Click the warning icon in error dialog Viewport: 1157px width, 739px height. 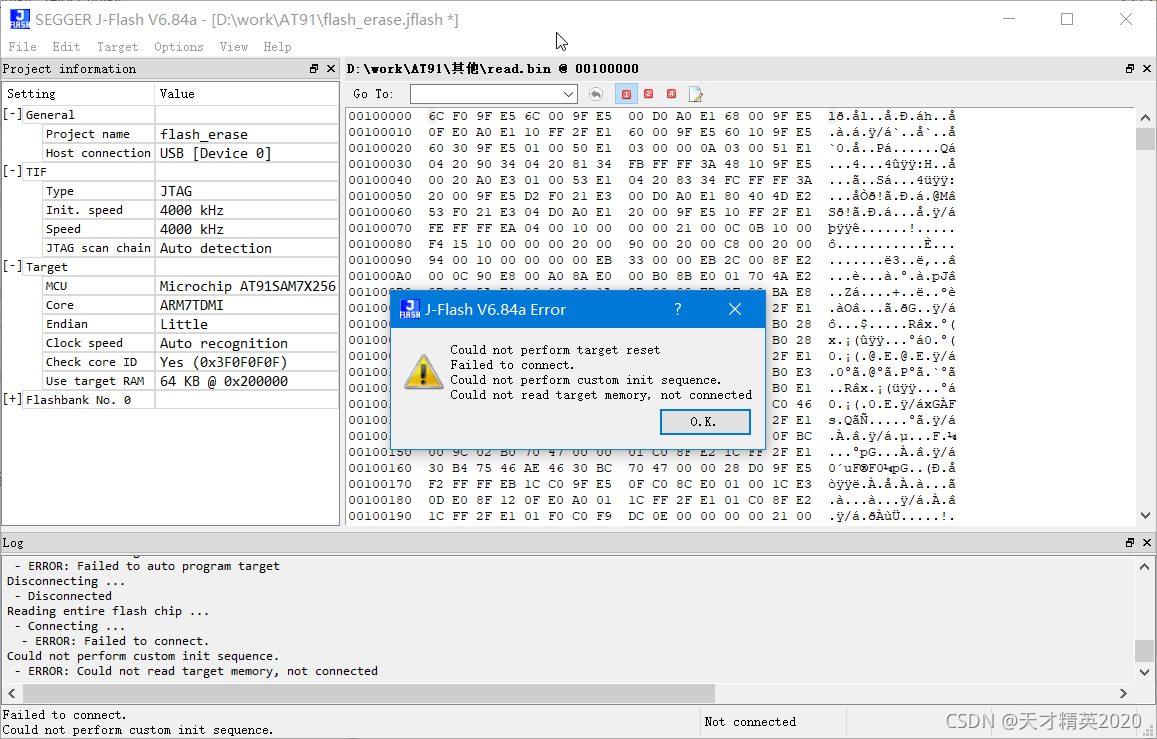pyautogui.click(x=423, y=372)
